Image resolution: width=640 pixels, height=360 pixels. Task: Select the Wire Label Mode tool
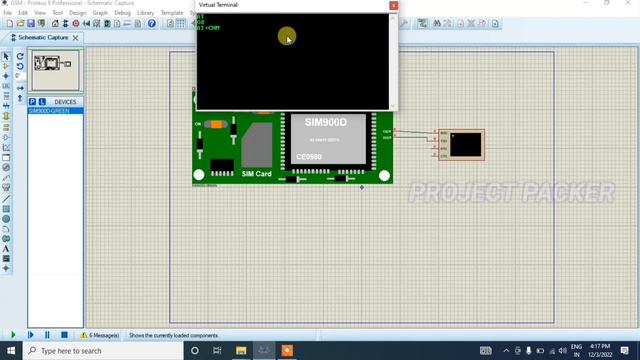(6, 86)
